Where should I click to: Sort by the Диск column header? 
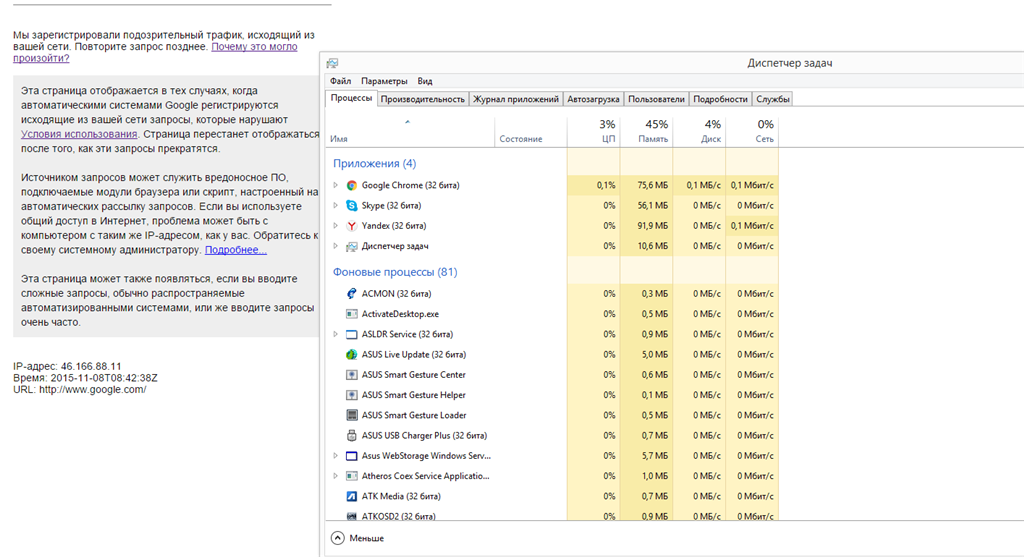699,131
